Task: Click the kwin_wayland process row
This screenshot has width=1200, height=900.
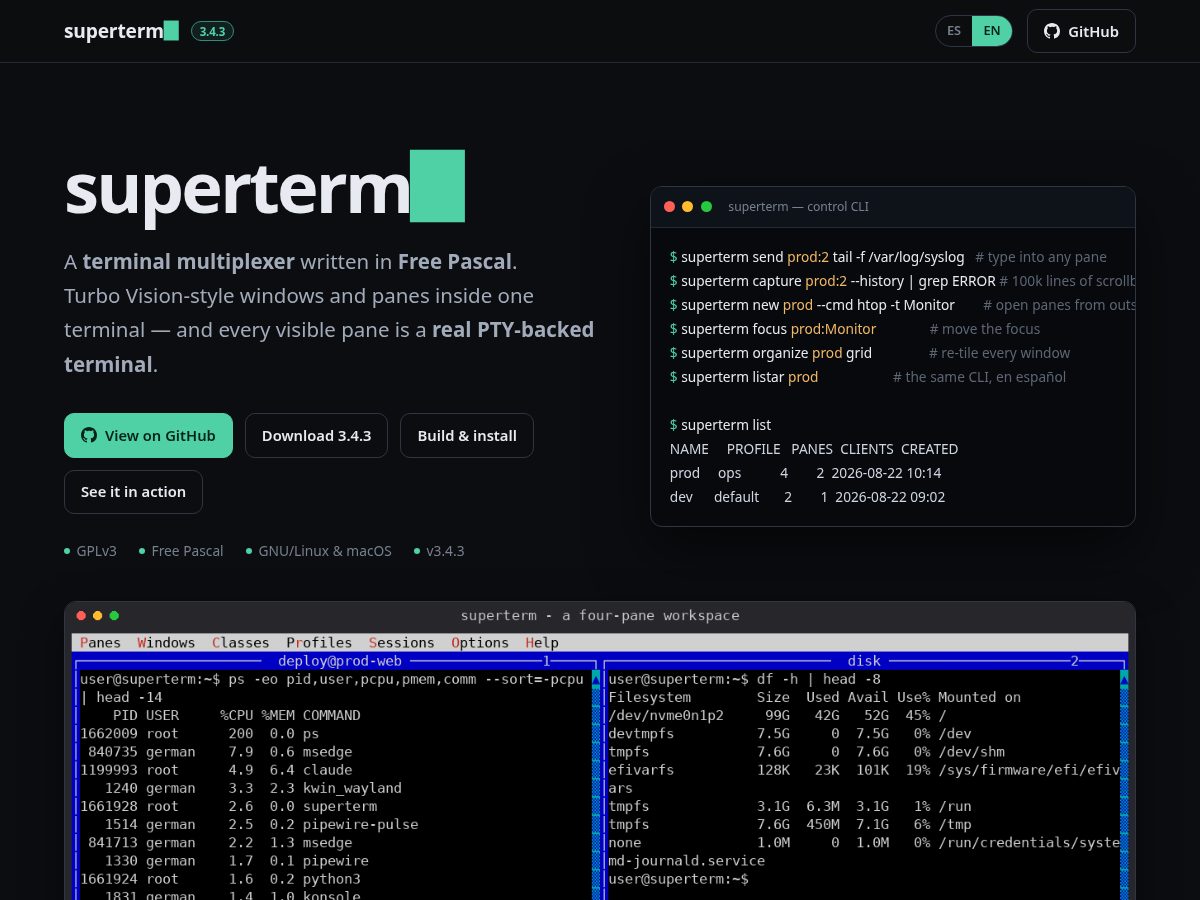Action: point(241,788)
